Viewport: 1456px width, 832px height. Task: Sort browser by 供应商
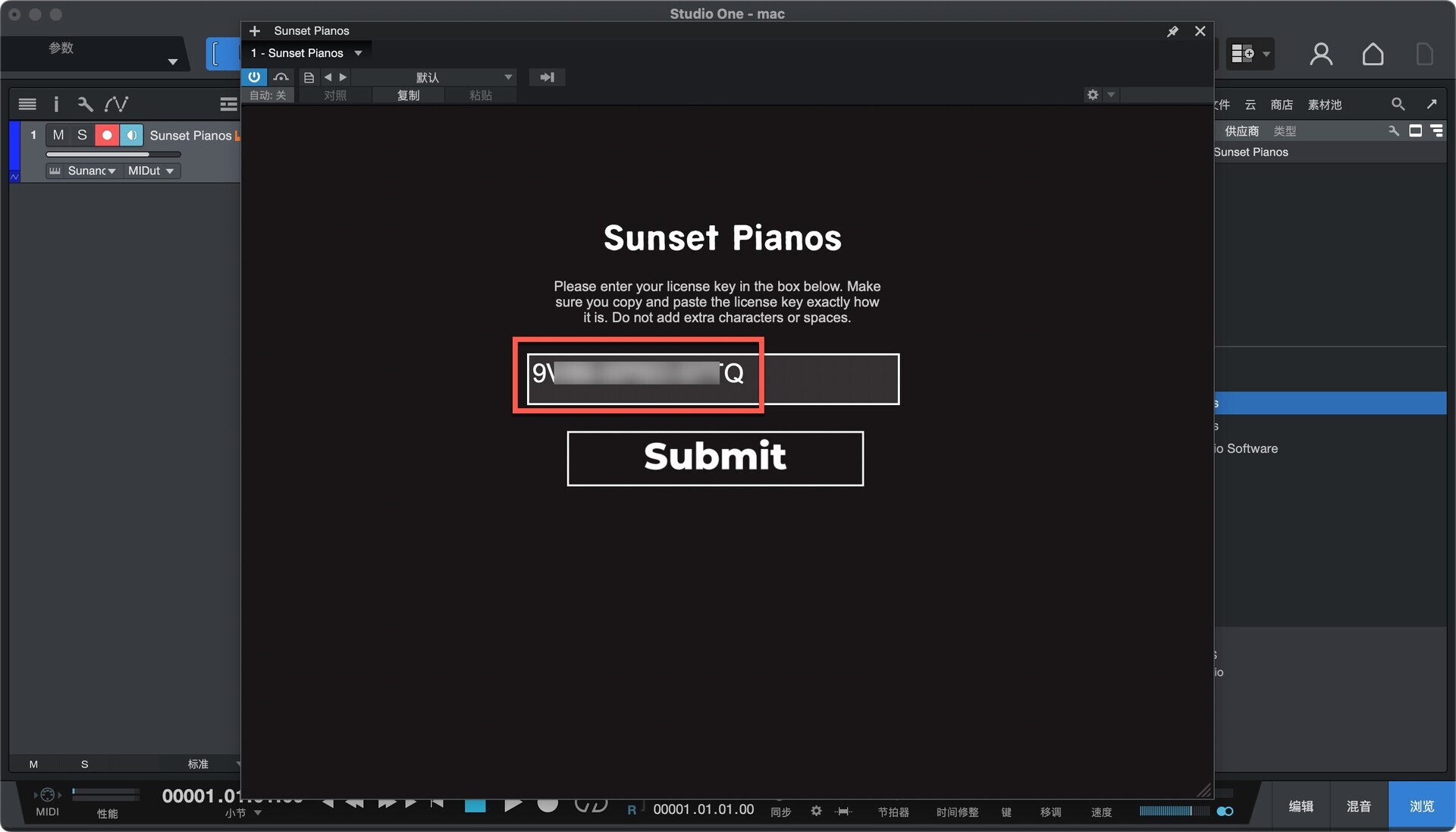pyautogui.click(x=1241, y=131)
